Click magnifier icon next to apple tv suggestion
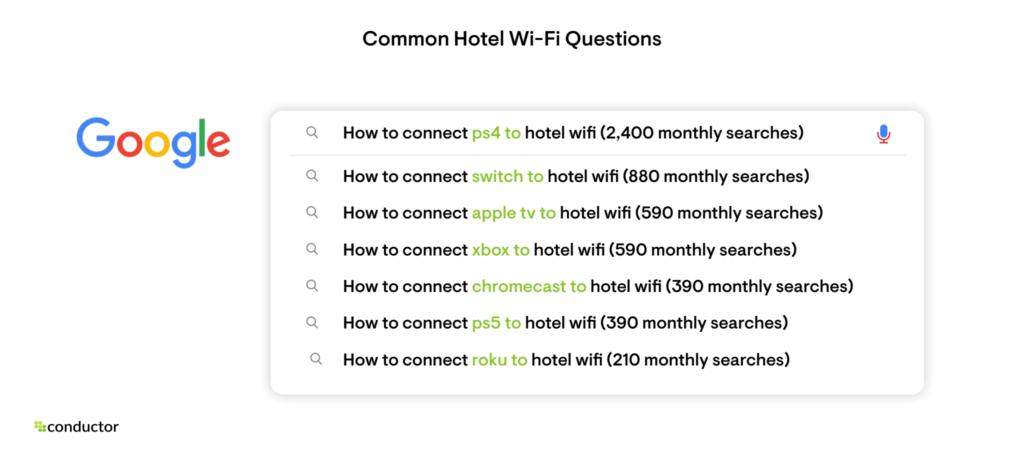1024x465 pixels. coord(312,212)
